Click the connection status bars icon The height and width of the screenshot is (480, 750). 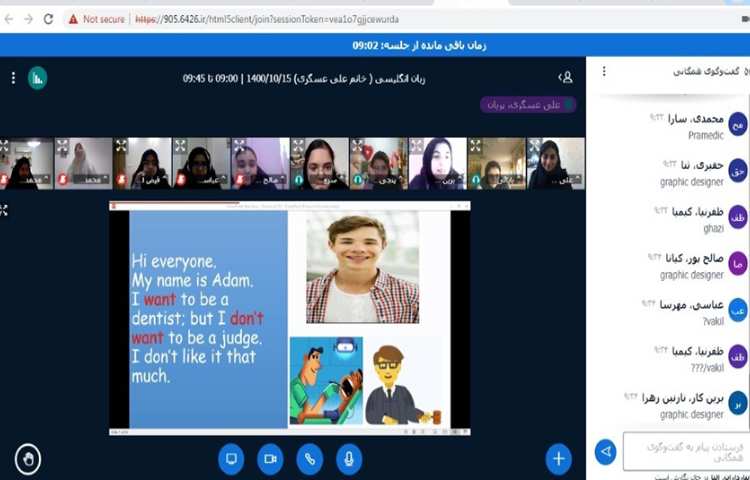pos(37,77)
